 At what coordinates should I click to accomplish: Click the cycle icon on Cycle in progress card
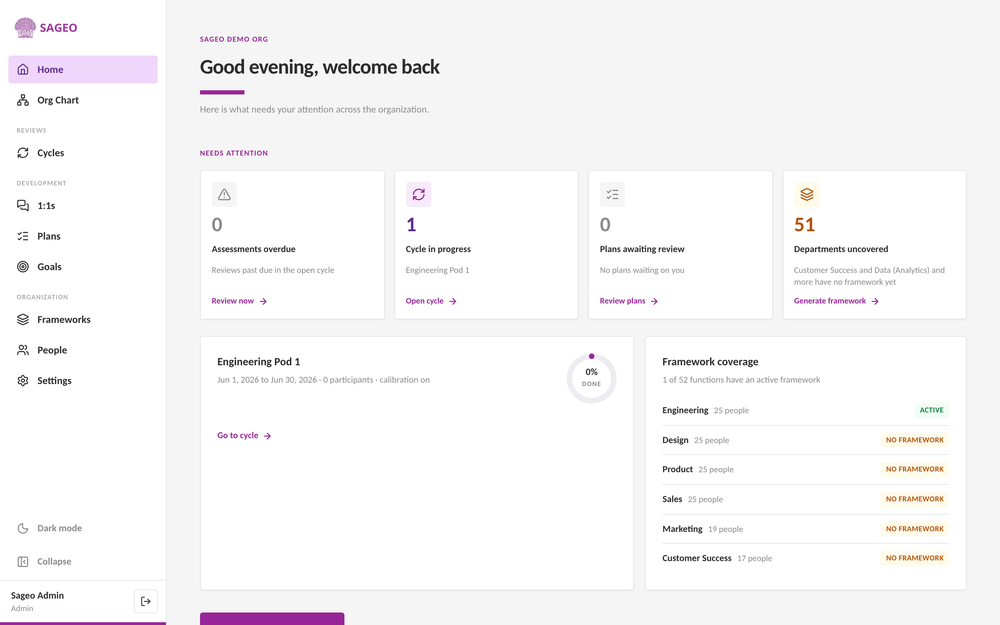pos(418,195)
